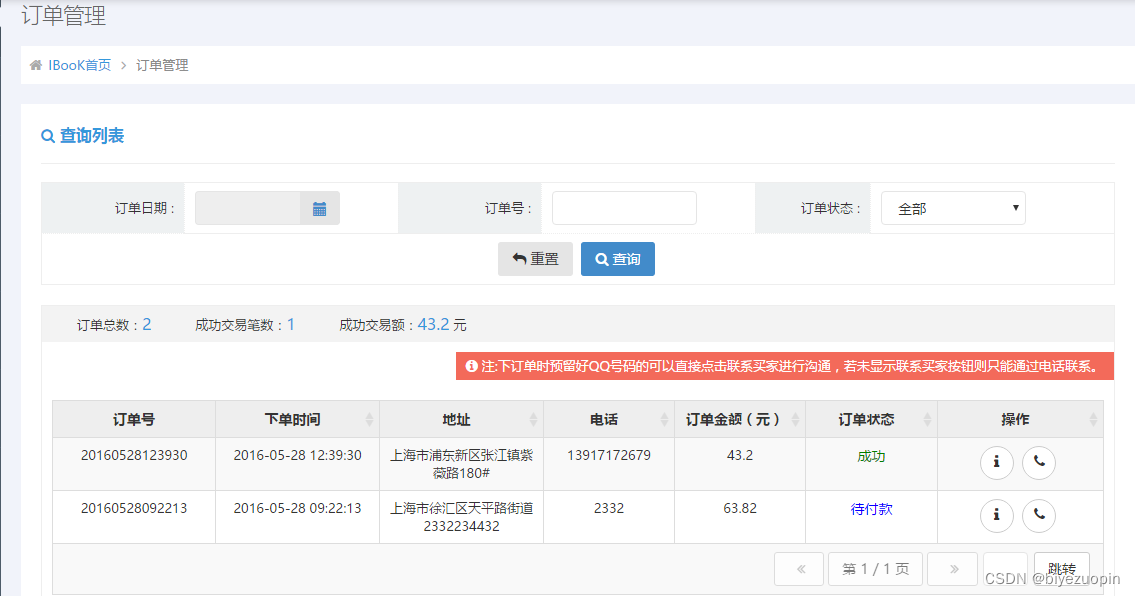This screenshot has width=1135, height=596.
Task: Contact buyer of order 20160528092213
Action: click(x=1039, y=515)
